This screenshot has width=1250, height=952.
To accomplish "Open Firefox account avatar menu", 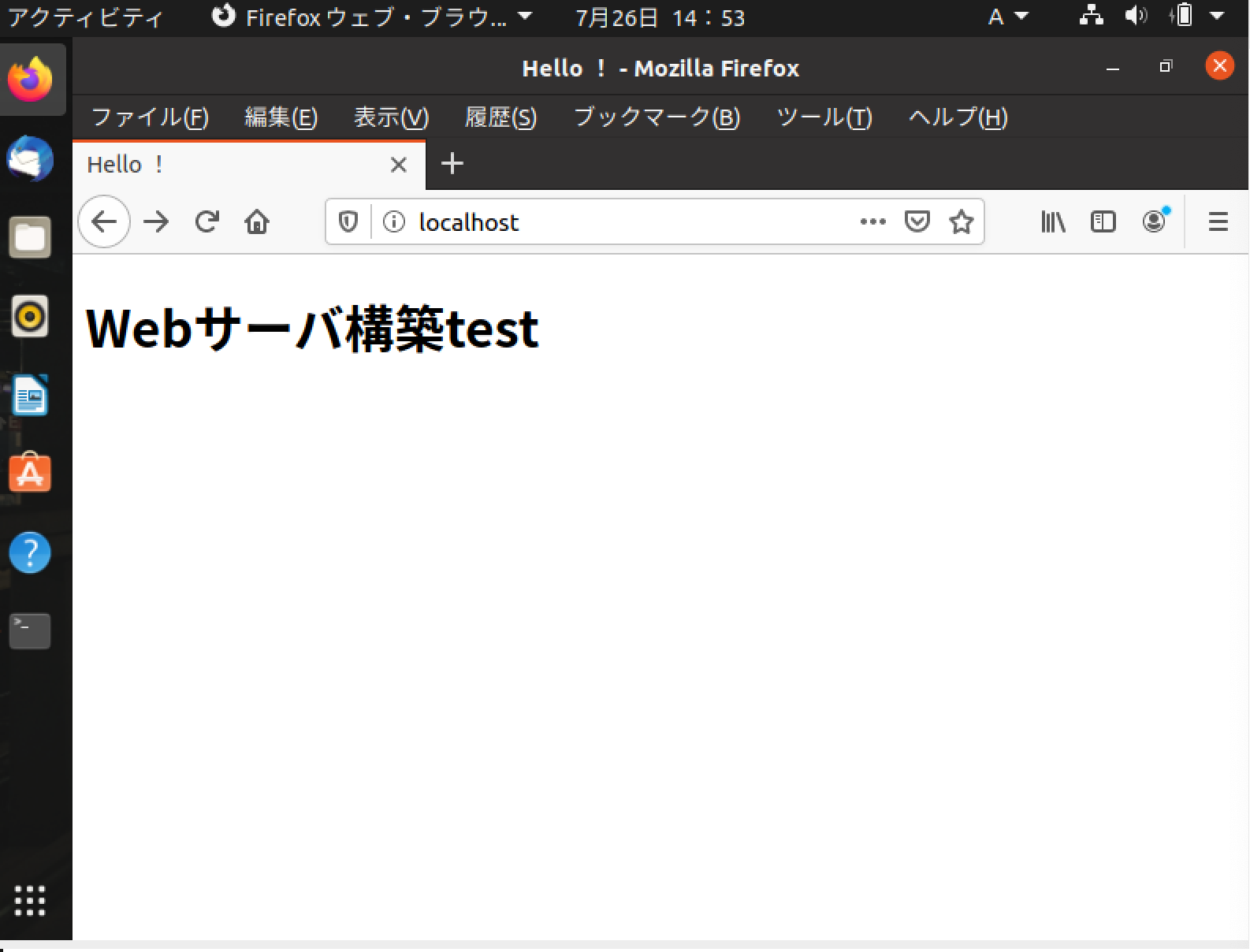I will 1155,221.
